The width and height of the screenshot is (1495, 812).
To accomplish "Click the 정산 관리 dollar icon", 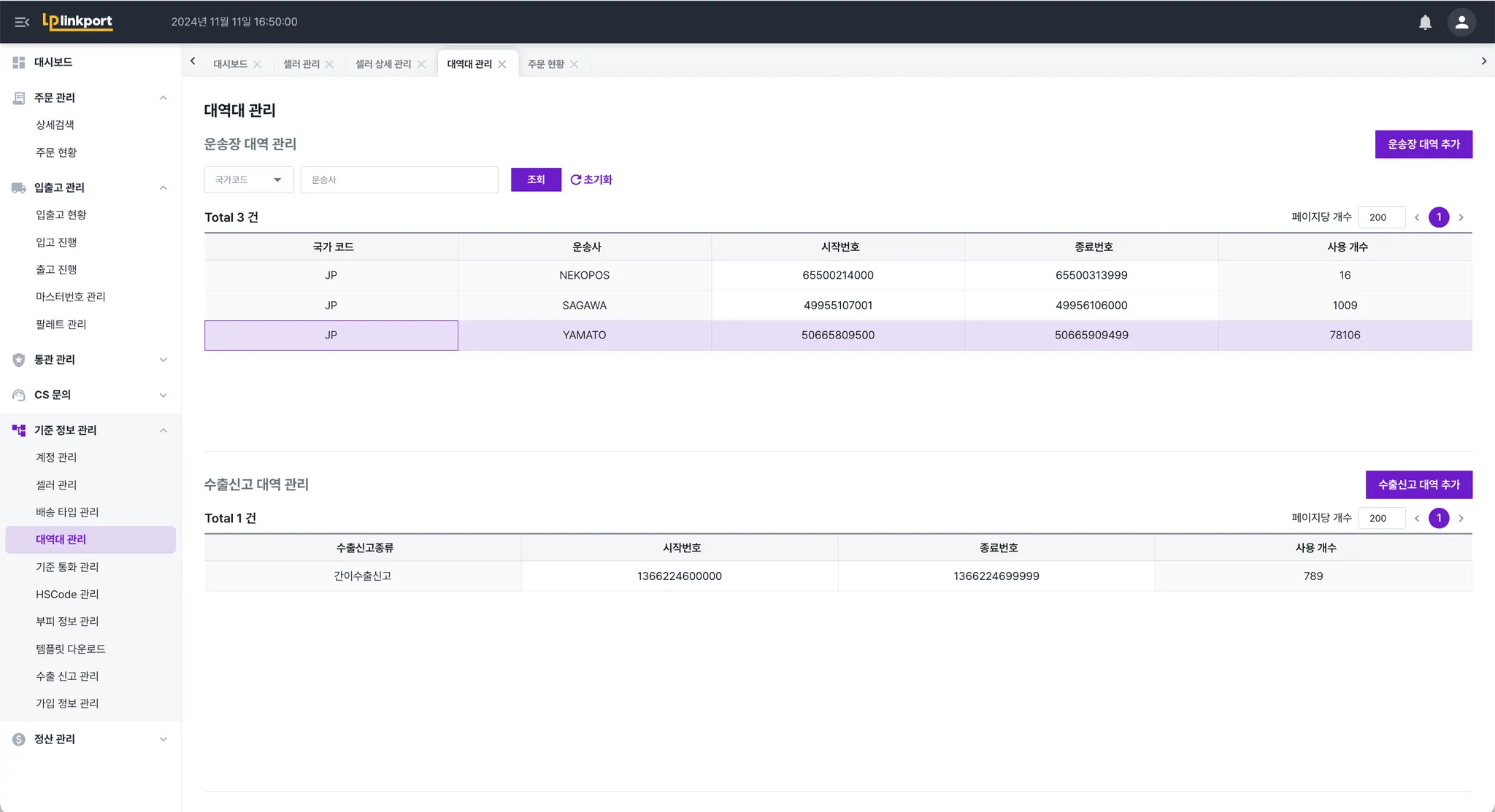I will 19,739.
